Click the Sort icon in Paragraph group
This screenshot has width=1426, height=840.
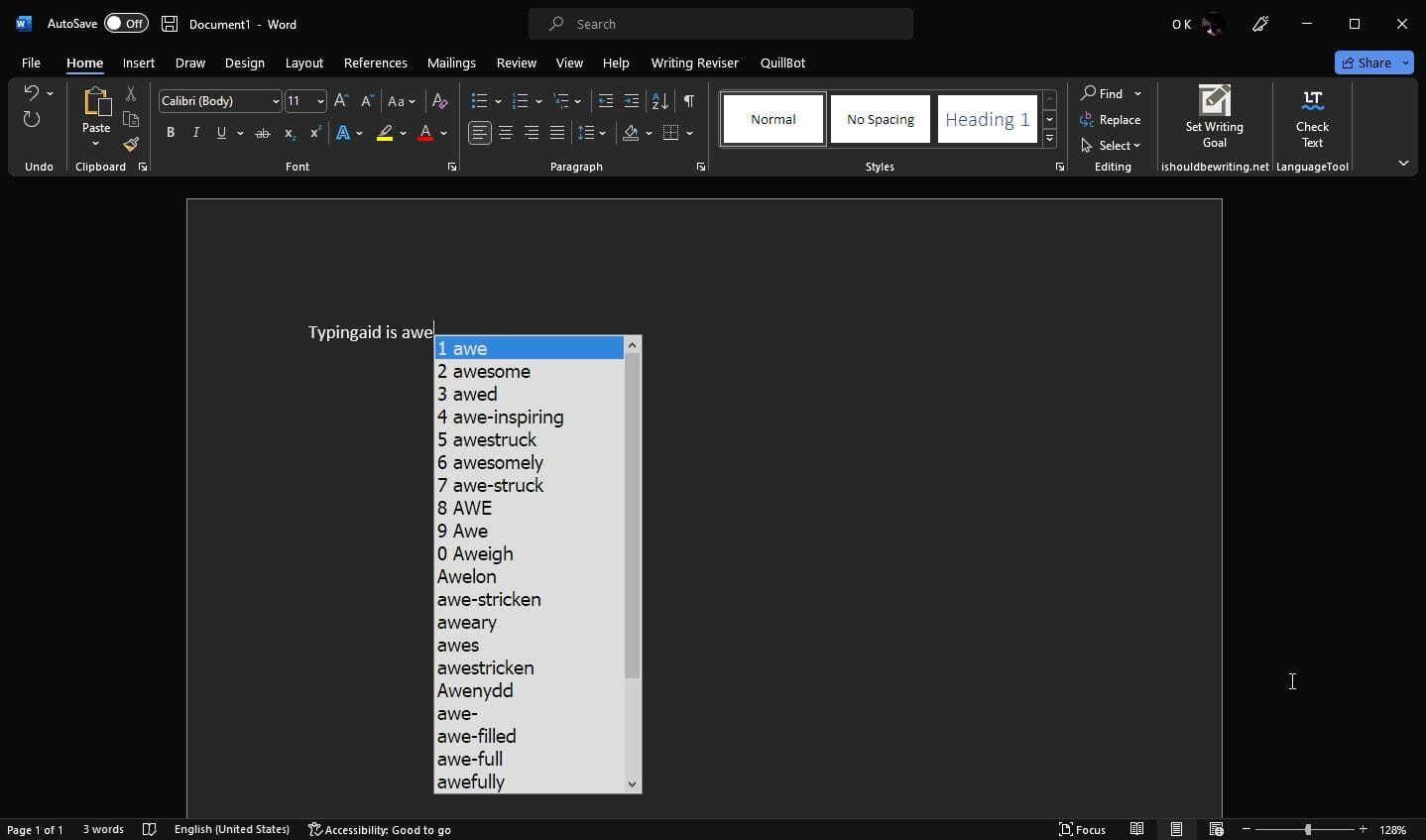[x=659, y=101]
